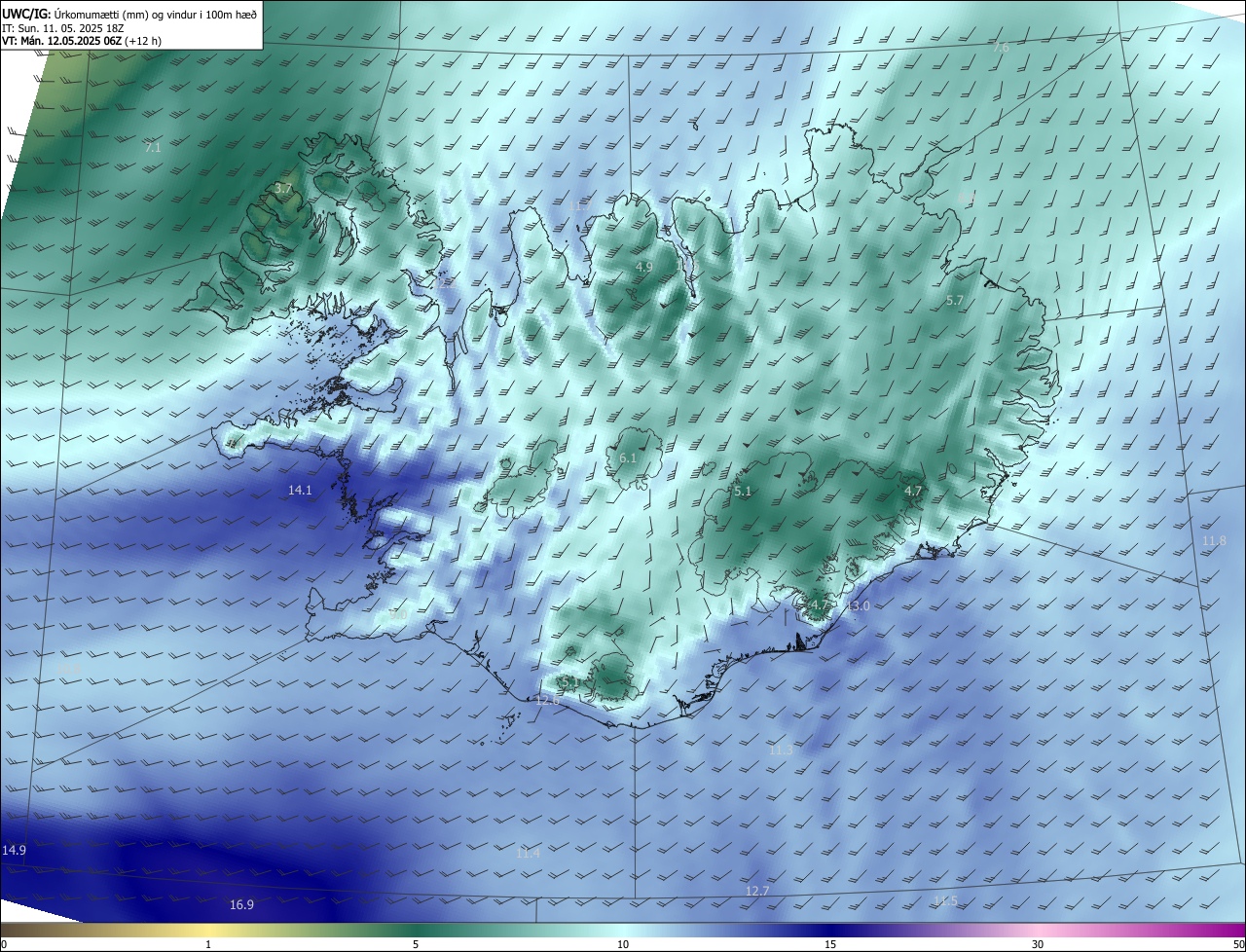Click the 11.3 value on the map

click(x=781, y=751)
